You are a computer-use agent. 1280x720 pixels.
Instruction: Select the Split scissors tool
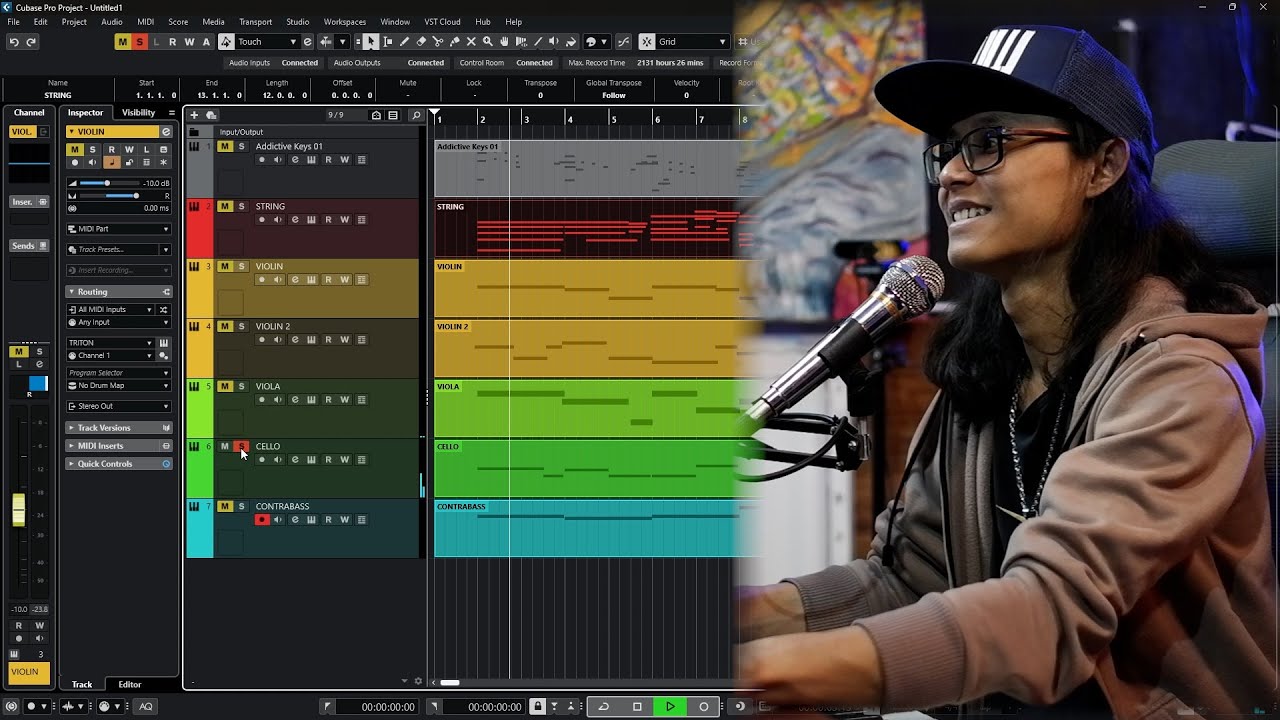point(438,42)
